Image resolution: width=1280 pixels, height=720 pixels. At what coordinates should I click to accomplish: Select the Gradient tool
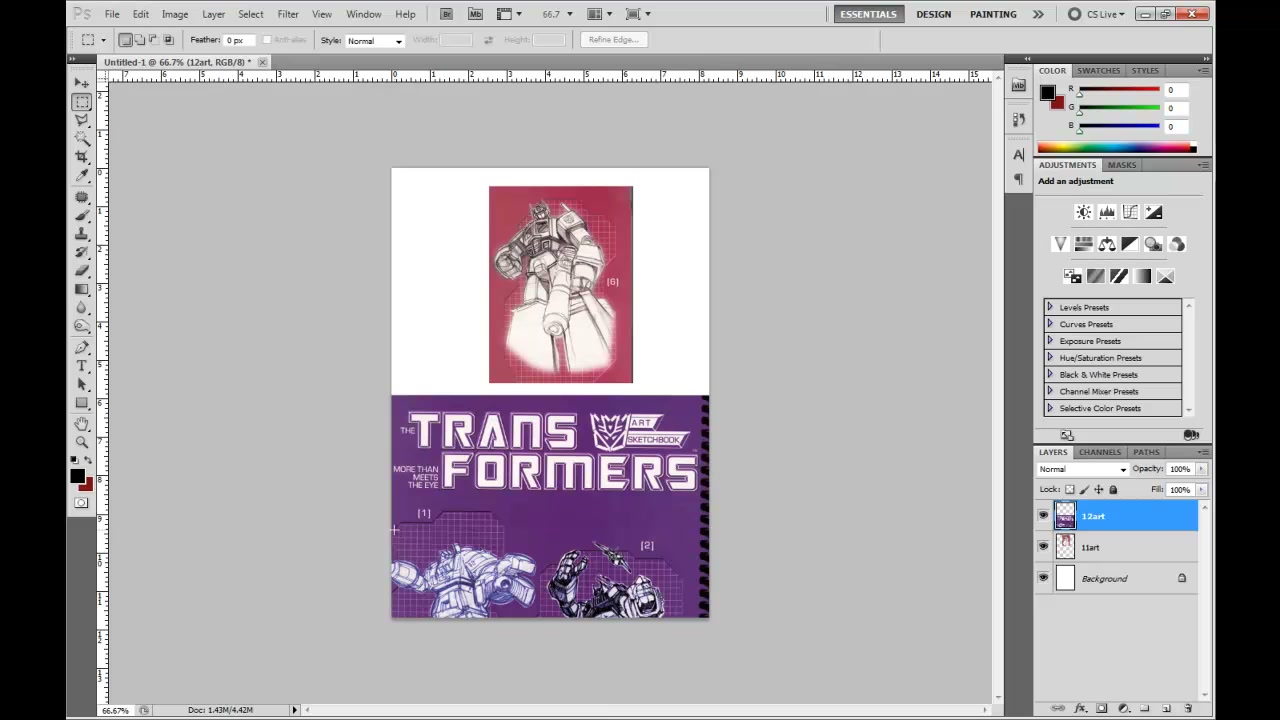click(x=82, y=290)
